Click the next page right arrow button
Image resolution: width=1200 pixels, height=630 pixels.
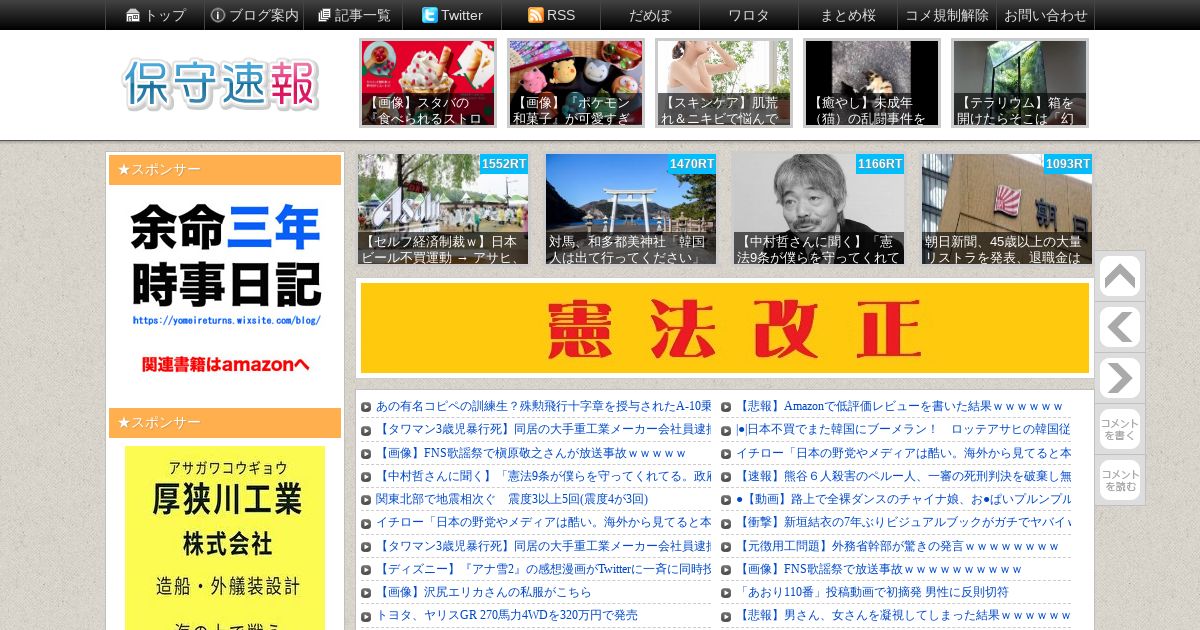[1119, 379]
